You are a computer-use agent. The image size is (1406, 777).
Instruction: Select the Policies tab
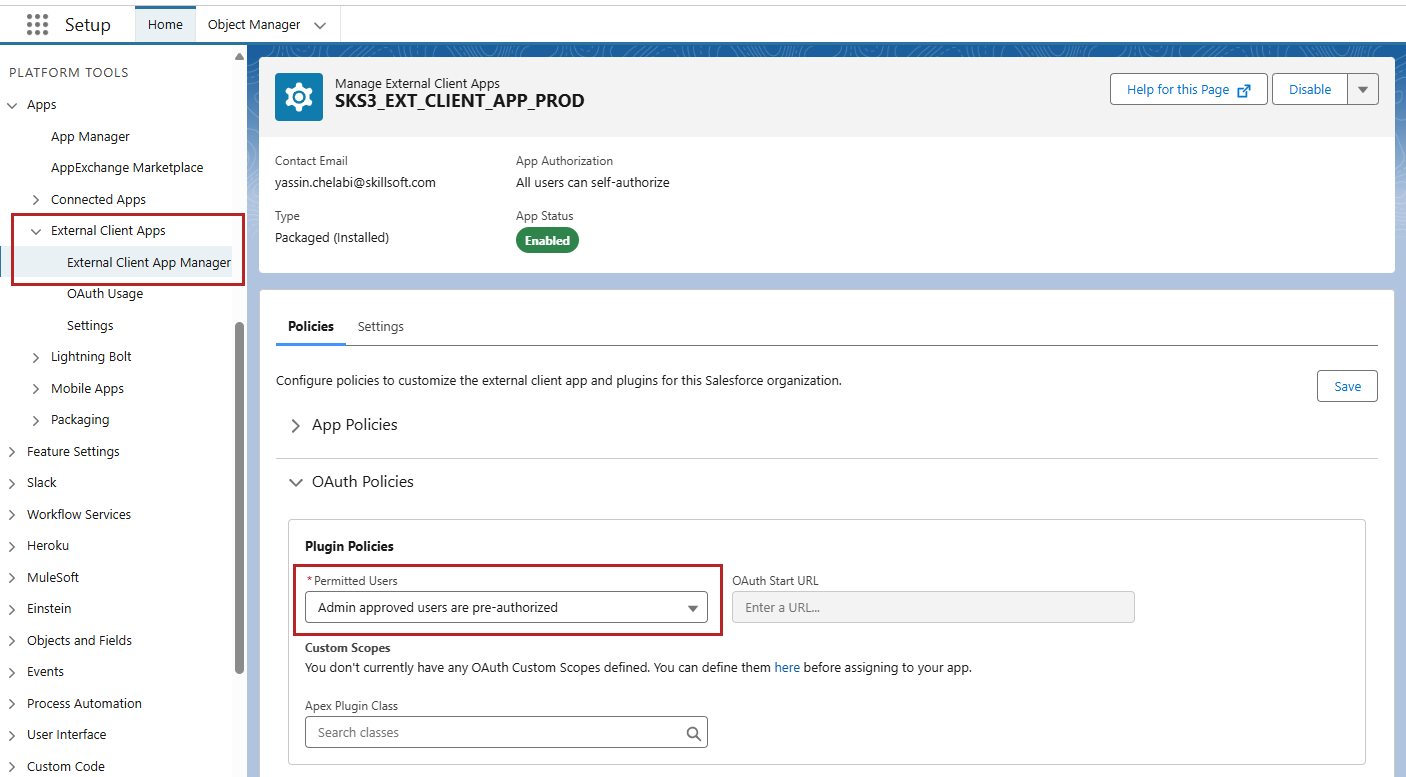coord(311,327)
